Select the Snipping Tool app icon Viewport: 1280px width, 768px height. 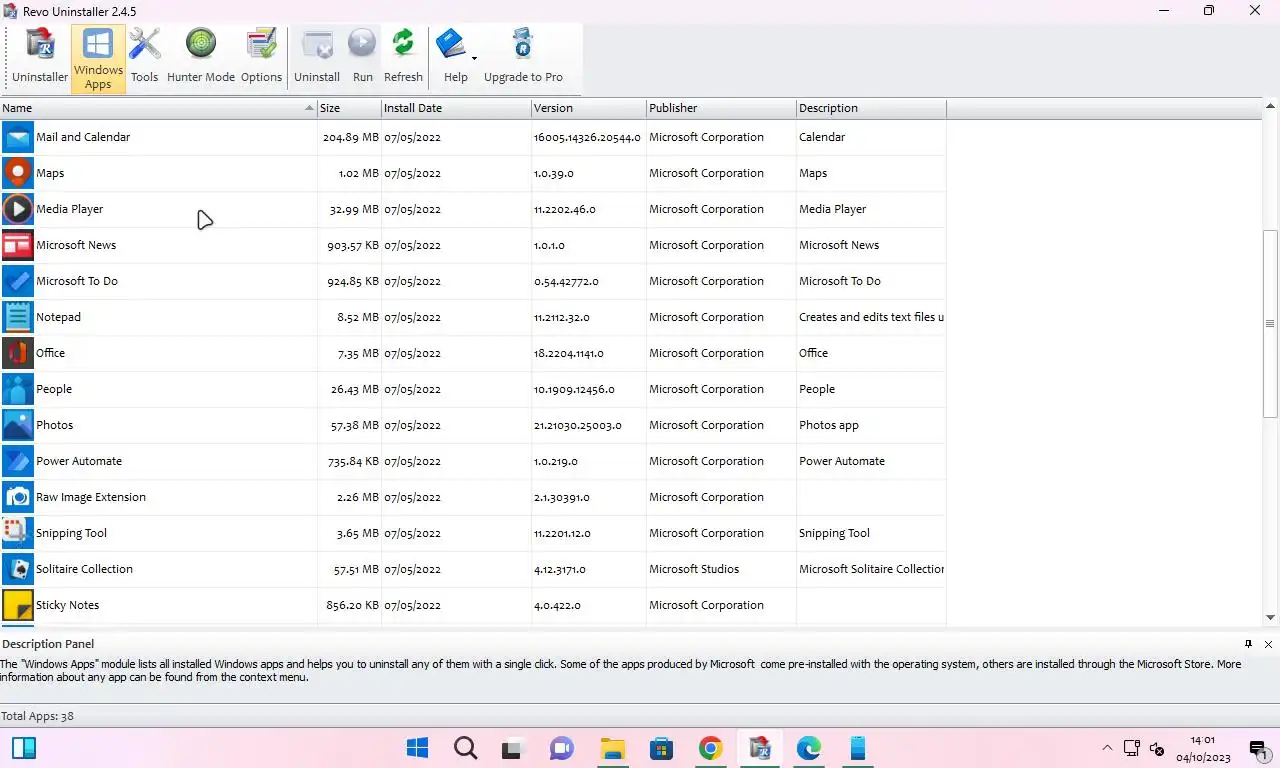[x=18, y=533]
